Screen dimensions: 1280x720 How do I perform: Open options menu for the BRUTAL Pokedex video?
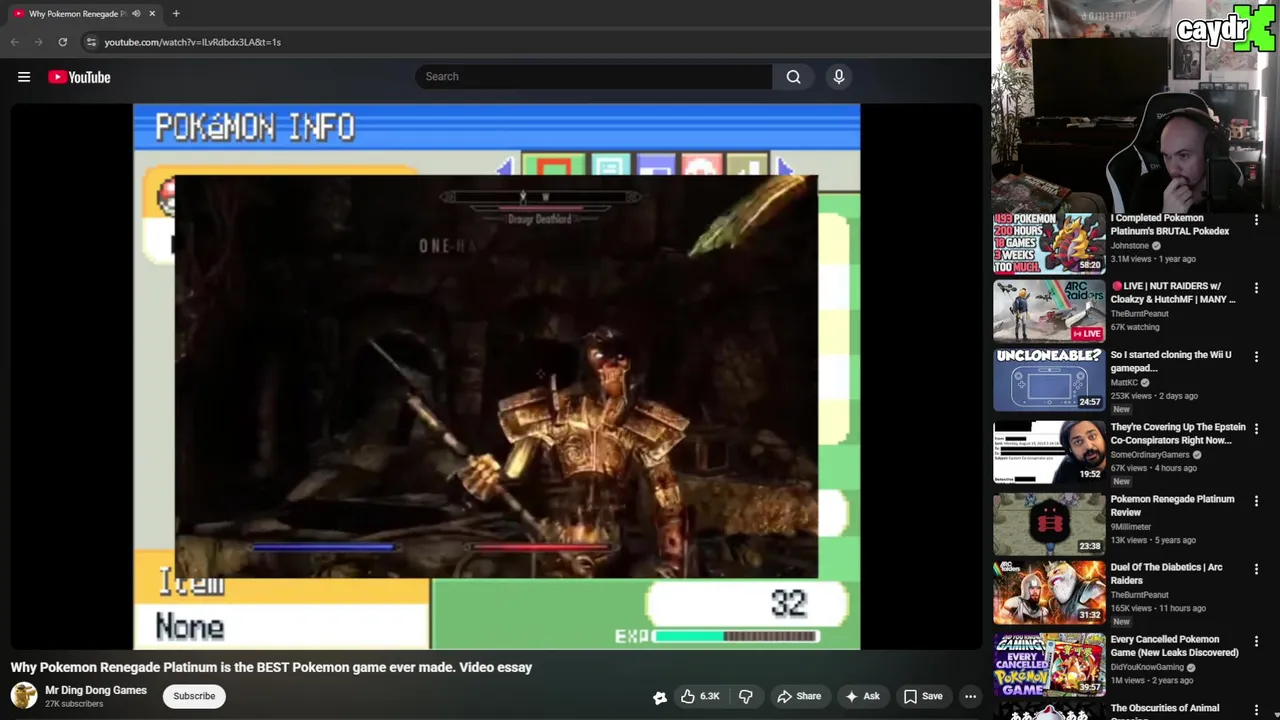coord(1256,220)
